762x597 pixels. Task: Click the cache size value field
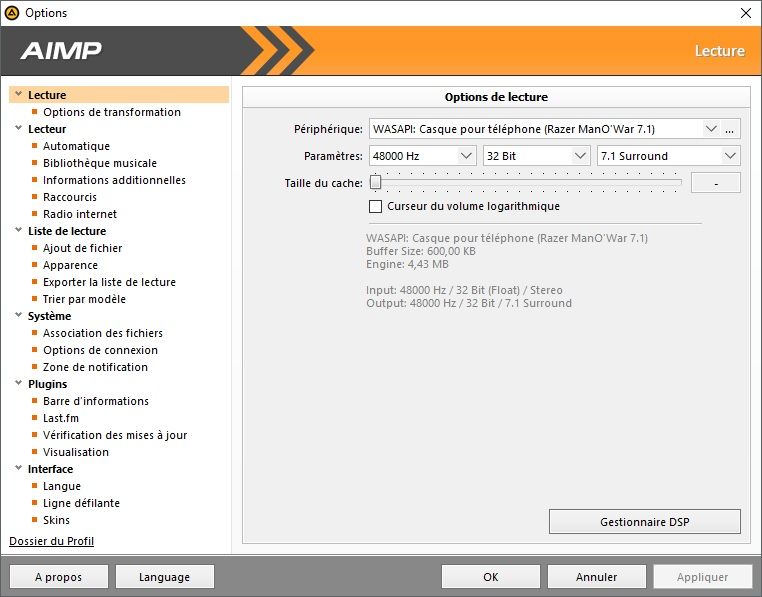tap(716, 183)
